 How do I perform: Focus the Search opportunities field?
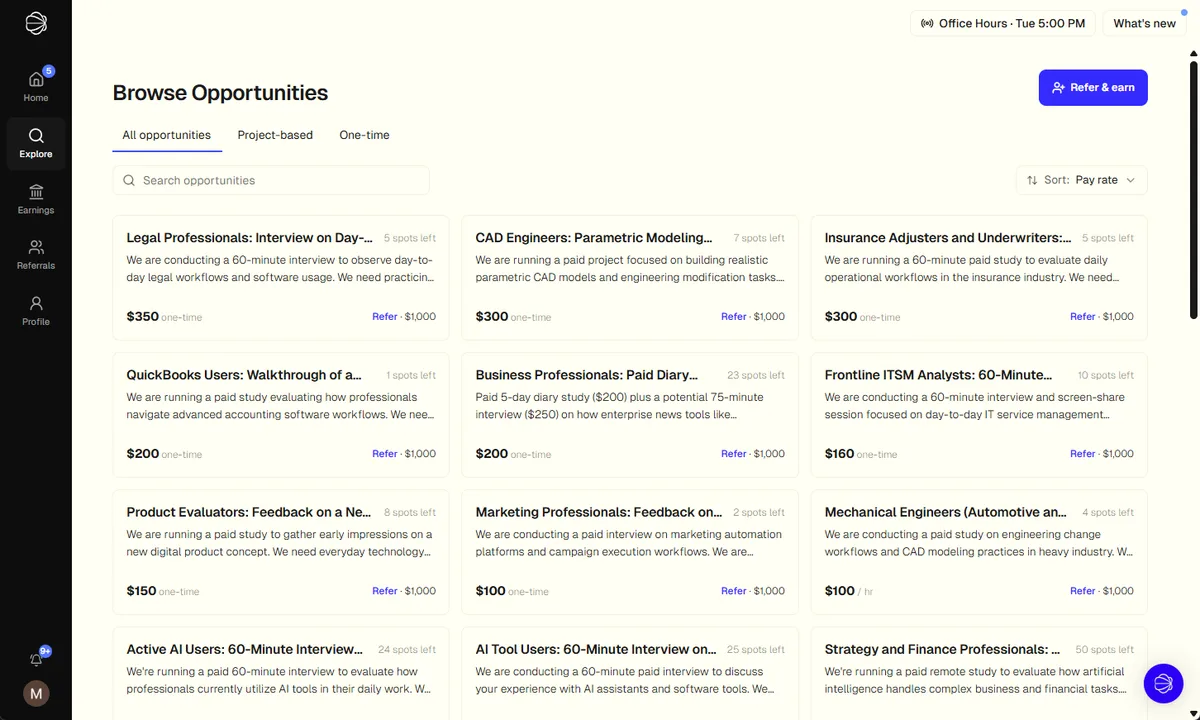click(271, 180)
